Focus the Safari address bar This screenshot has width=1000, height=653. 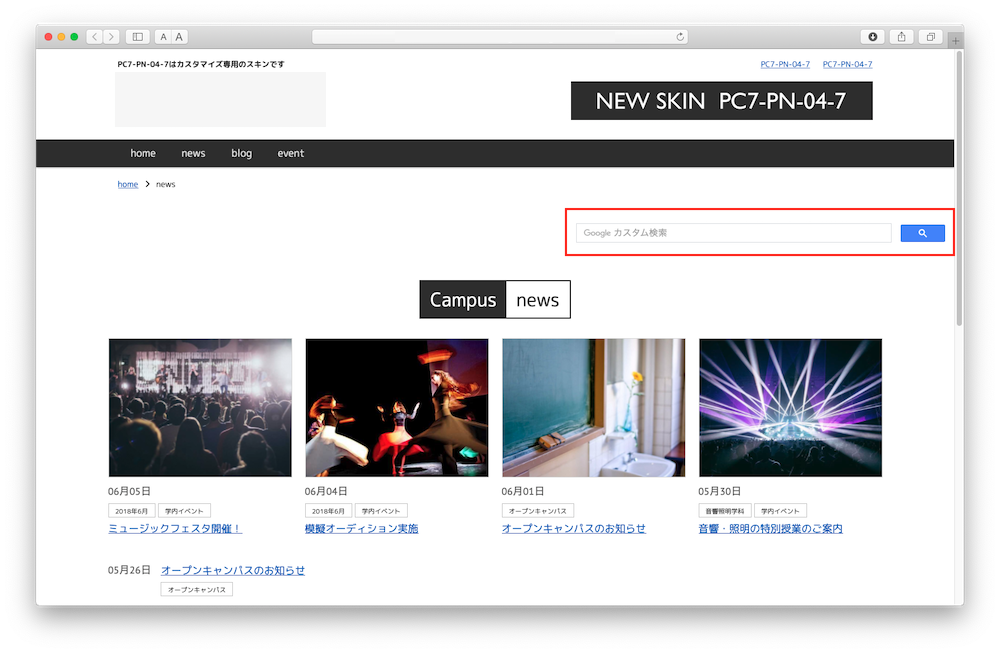tap(500, 37)
